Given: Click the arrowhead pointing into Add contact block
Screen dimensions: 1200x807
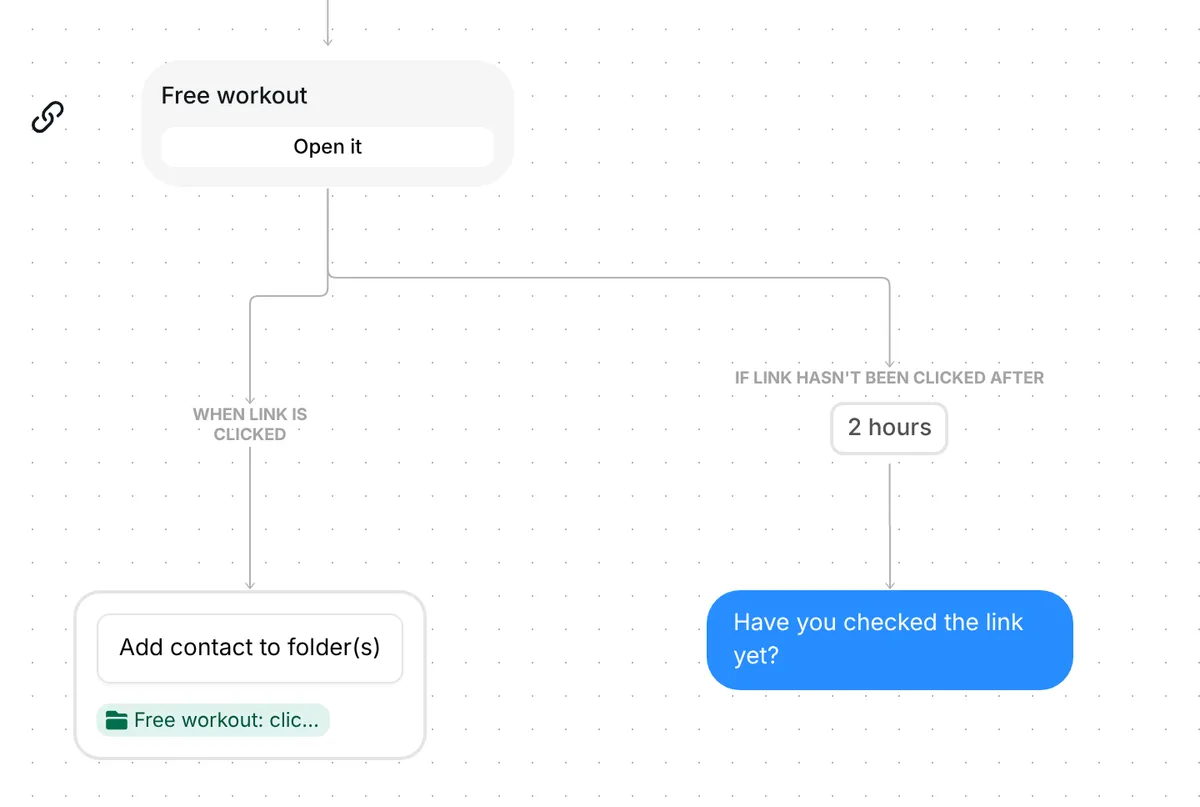Looking at the screenshot, I should tap(250, 584).
